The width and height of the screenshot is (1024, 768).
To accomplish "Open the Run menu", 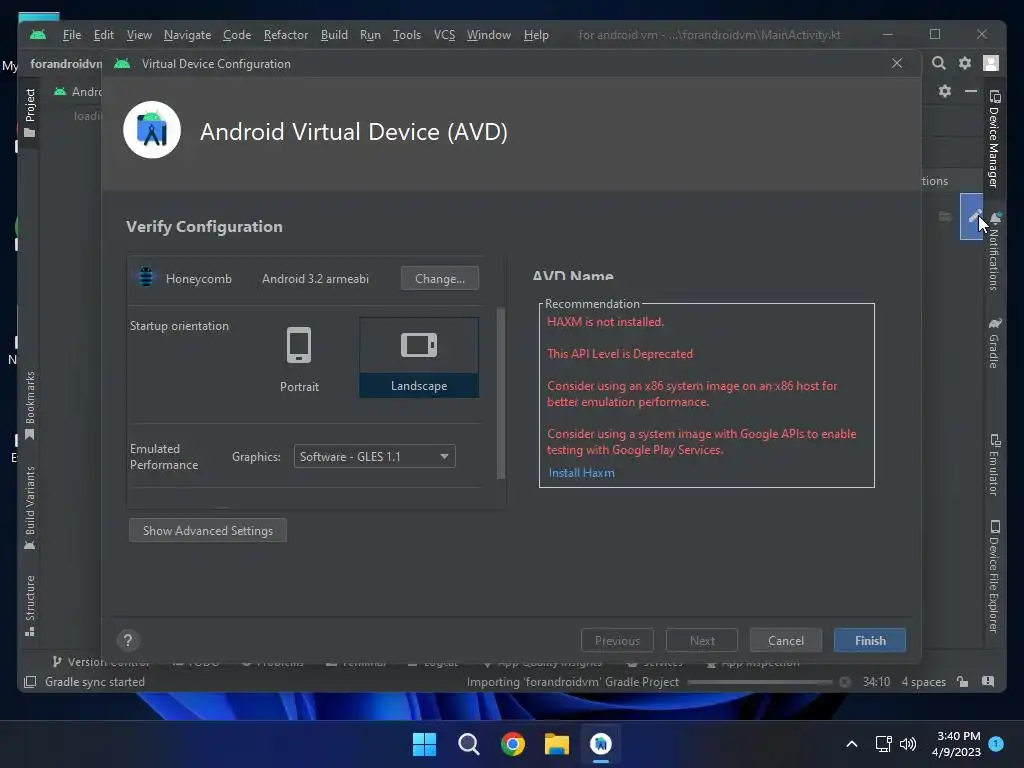I will pyautogui.click(x=370, y=35).
